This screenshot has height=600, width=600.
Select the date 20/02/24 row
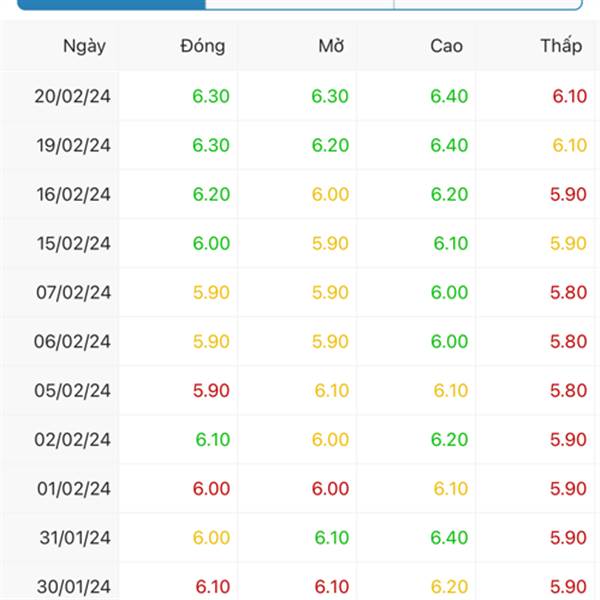tap(300, 96)
